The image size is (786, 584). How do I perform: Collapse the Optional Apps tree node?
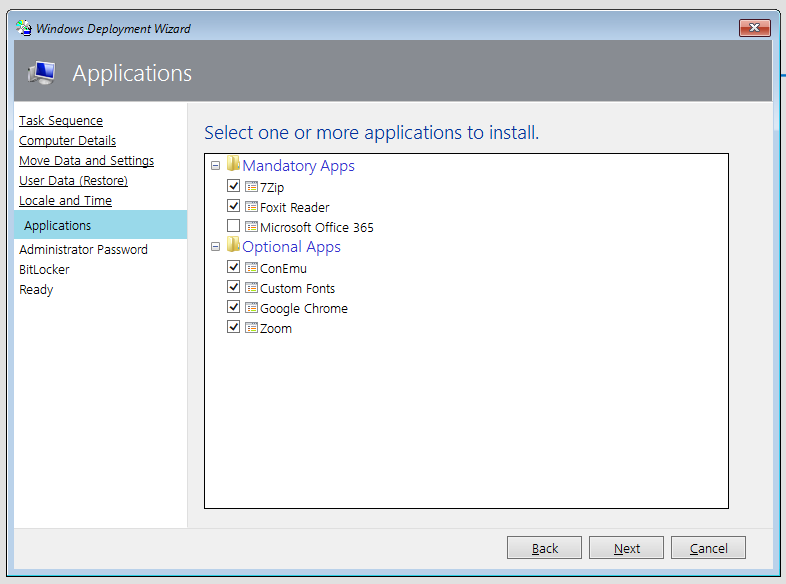coord(216,247)
